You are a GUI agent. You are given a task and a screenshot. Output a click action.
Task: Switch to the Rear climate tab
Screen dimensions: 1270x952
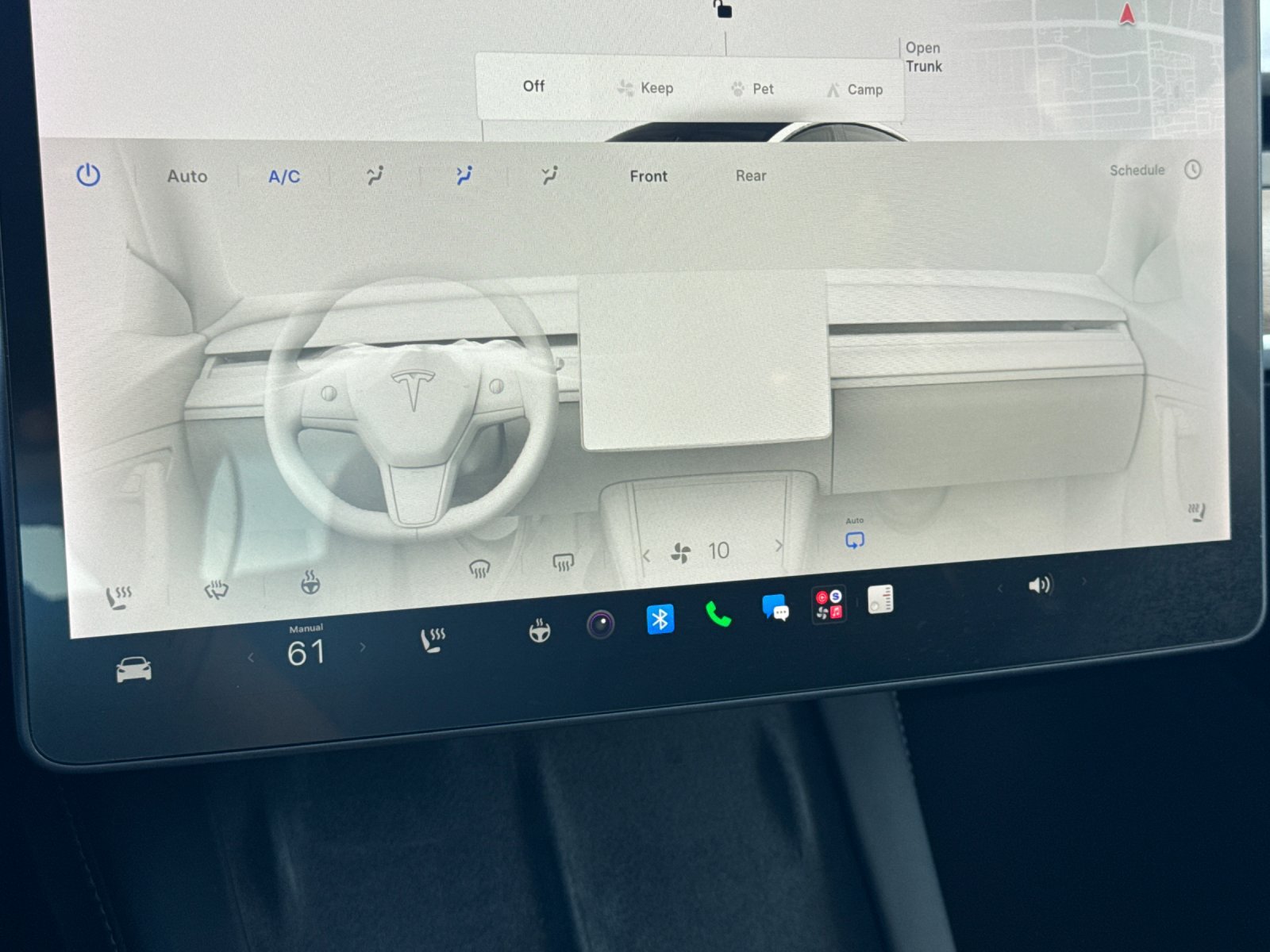(751, 175)
